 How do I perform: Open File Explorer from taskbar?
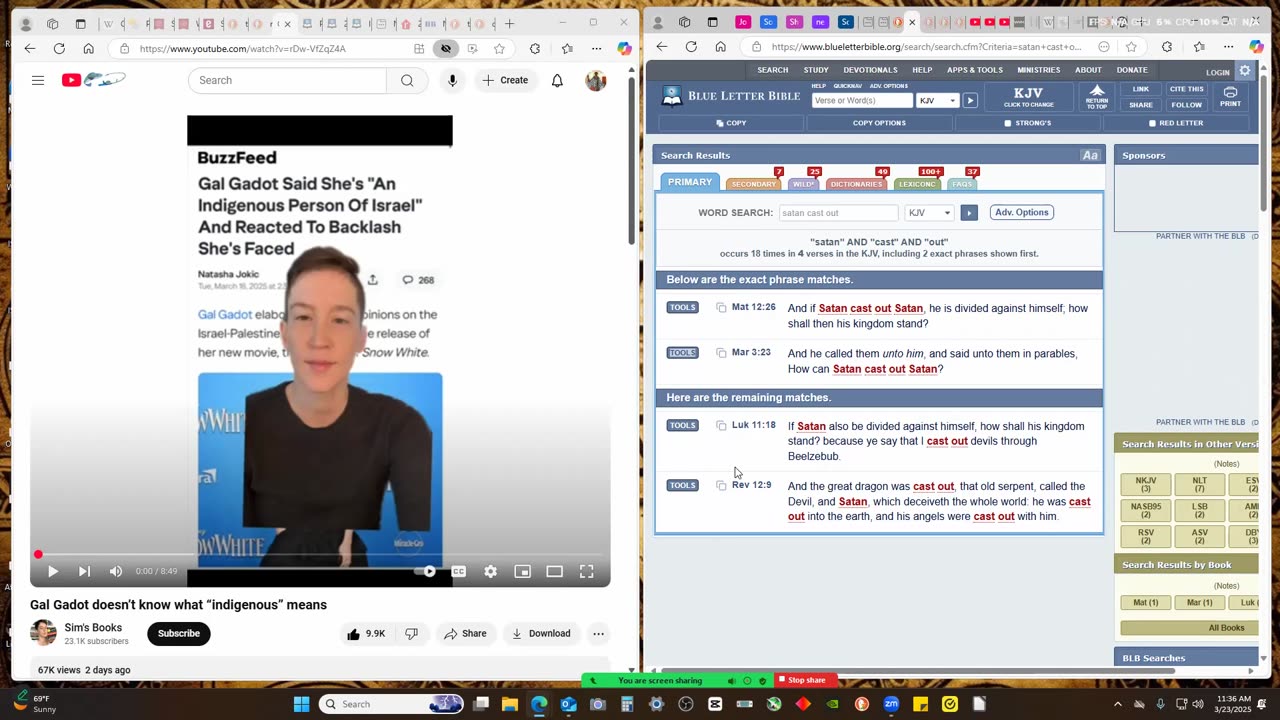click(509, 704)
